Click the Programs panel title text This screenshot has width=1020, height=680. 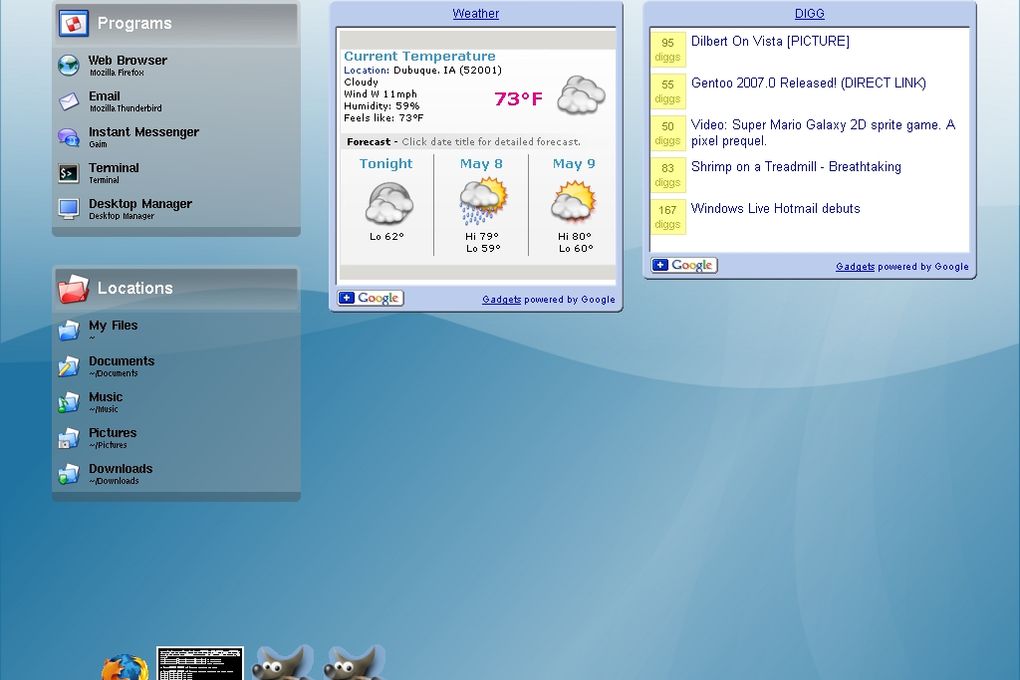(135, 23)
